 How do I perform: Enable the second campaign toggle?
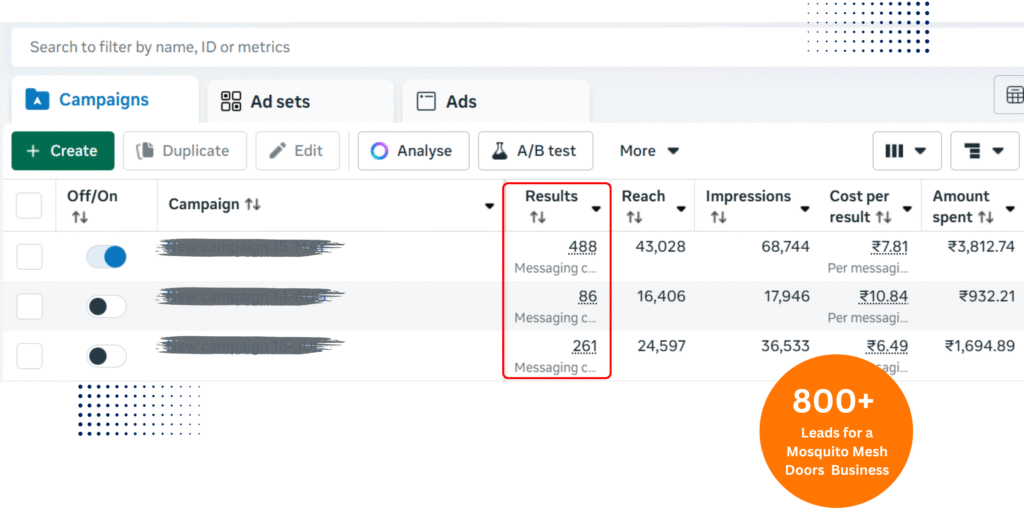point(106,307)
